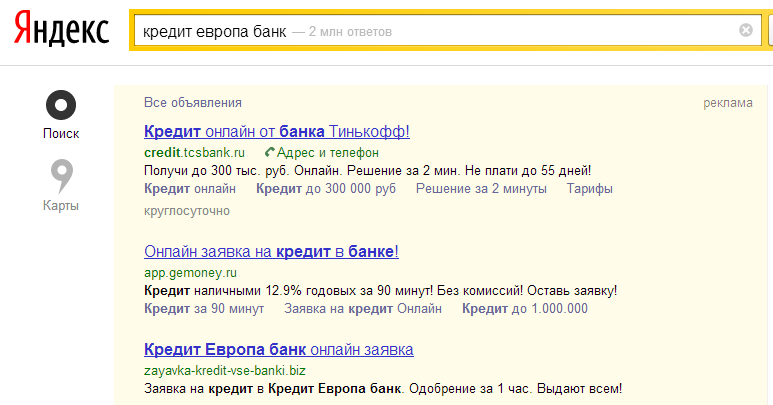Open the Кредит за 90 минут sitelink
The width and height of the screenshot is (773, 405).
coord(204,309)
